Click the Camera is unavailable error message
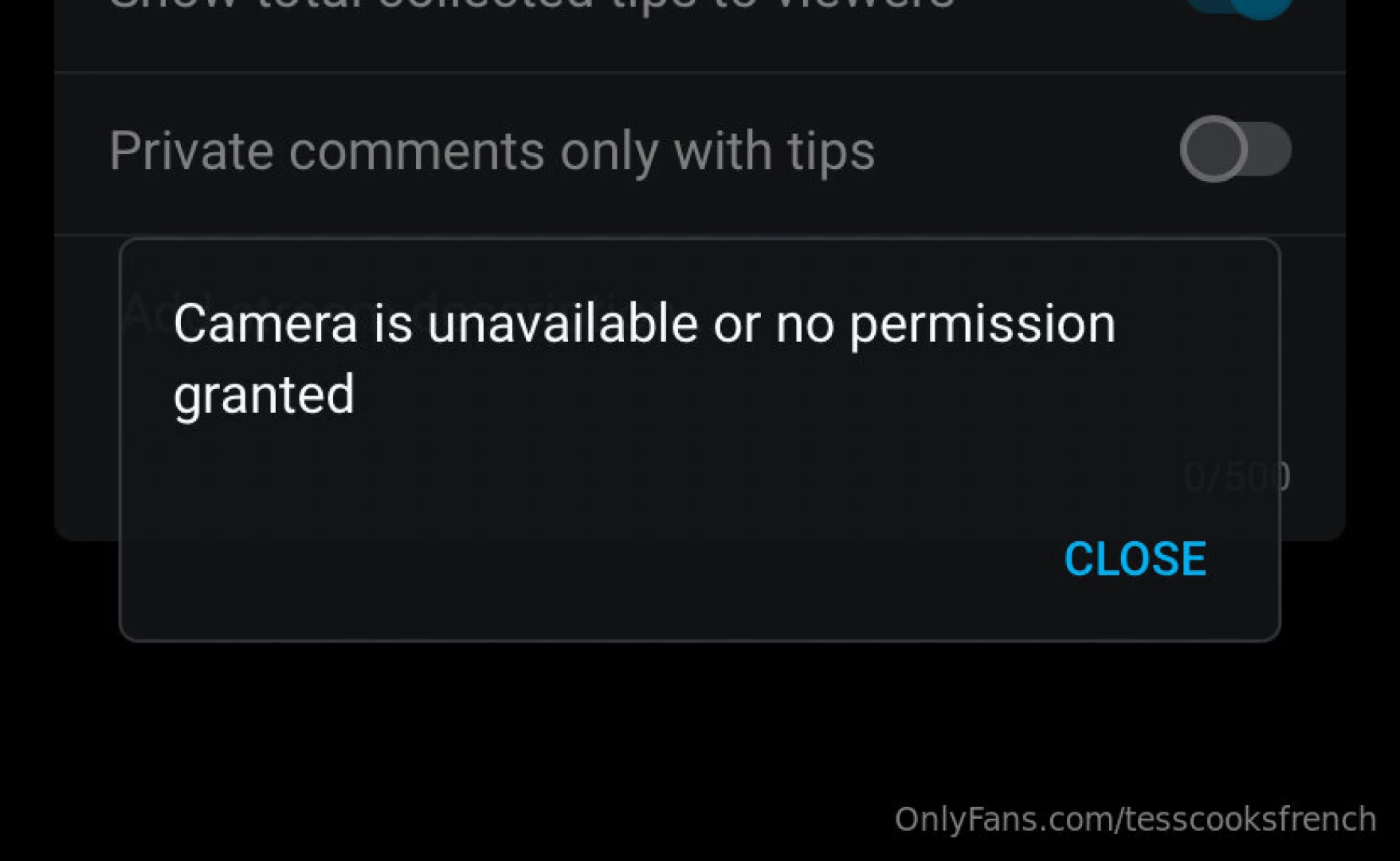This screenshot has height=861, width=1400. 645,359
